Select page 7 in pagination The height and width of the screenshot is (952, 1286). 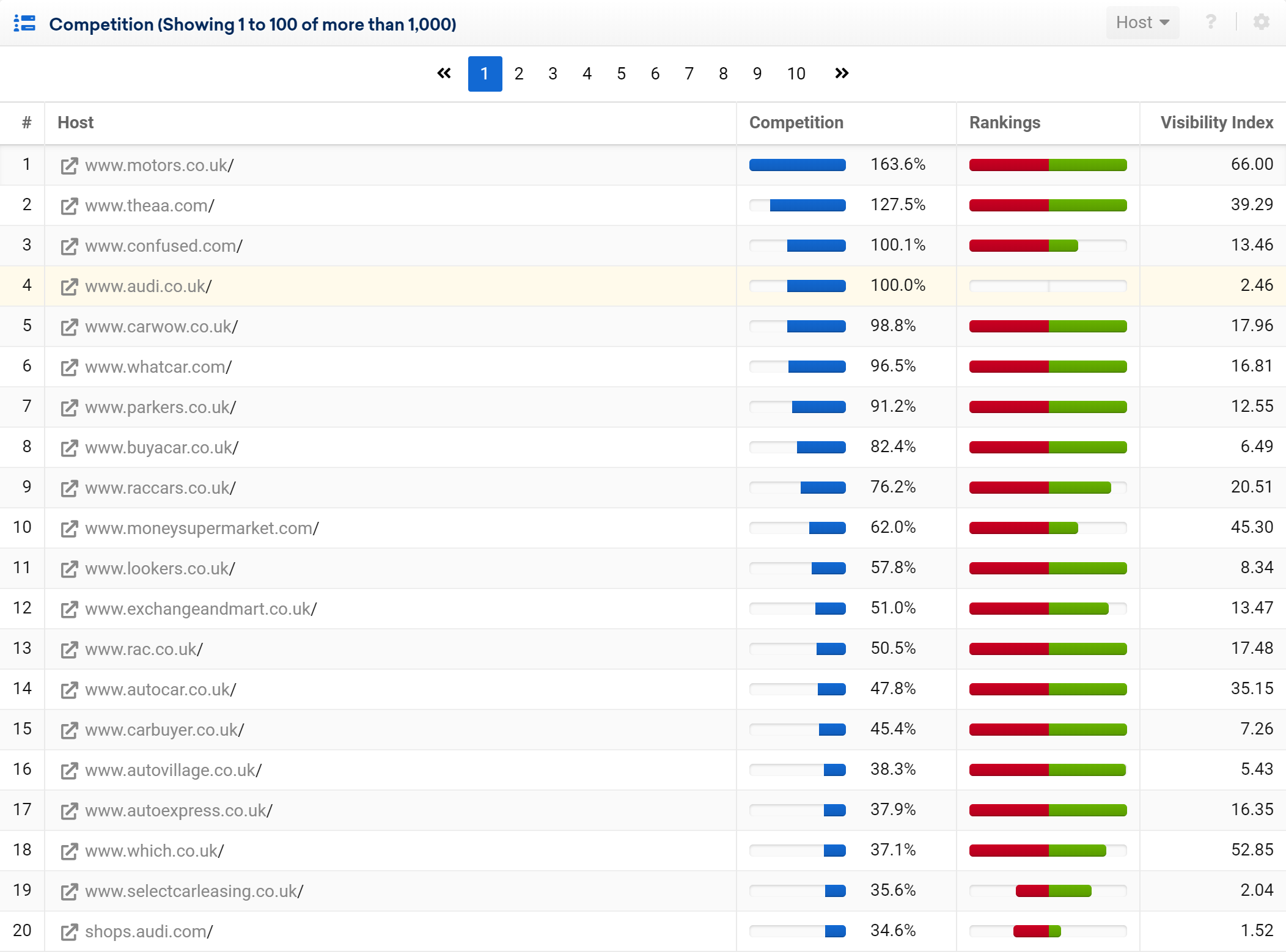pos(689,74)
